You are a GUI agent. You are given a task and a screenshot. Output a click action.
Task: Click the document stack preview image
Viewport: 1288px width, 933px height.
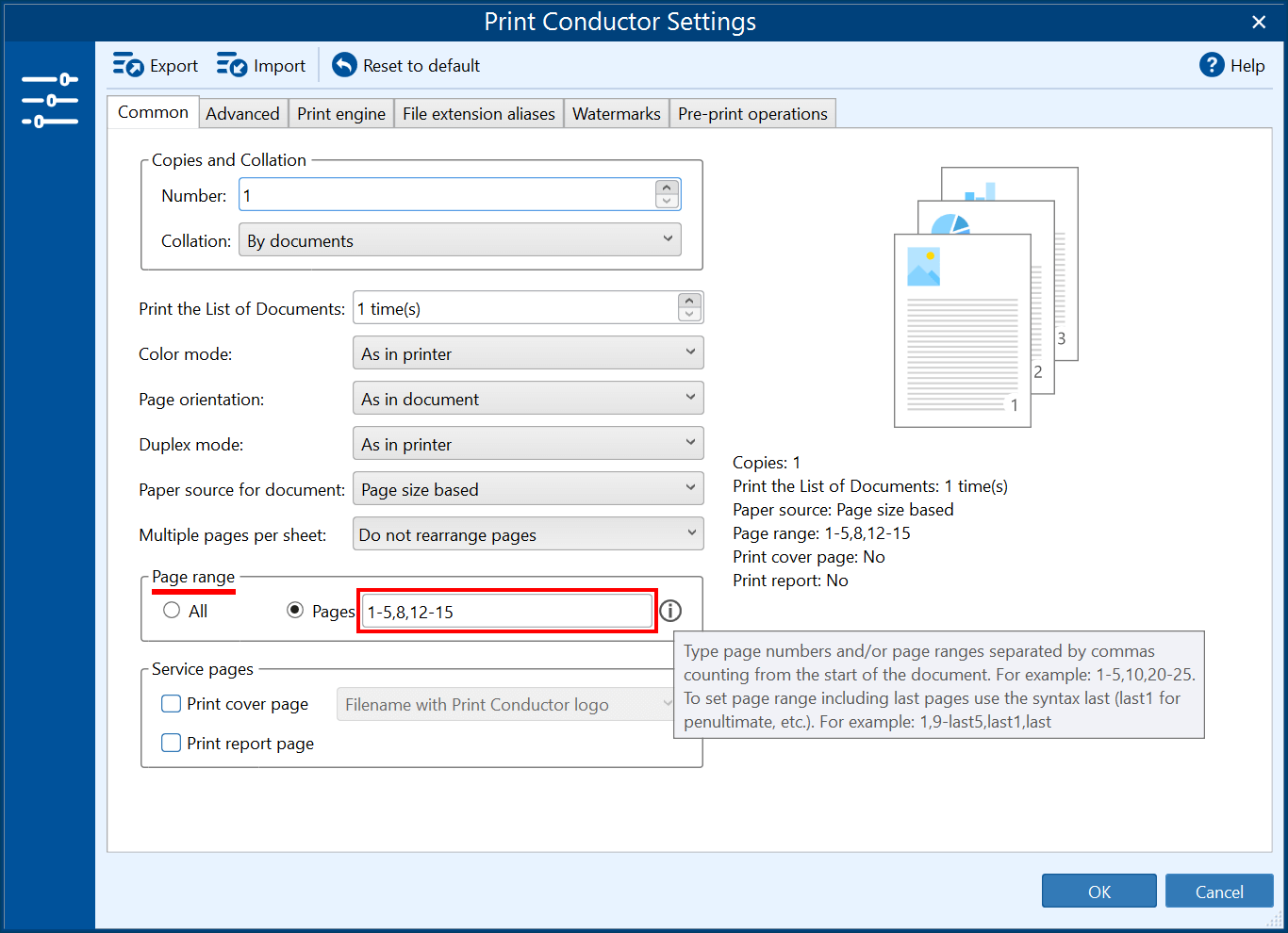click(x=985, y=298)
